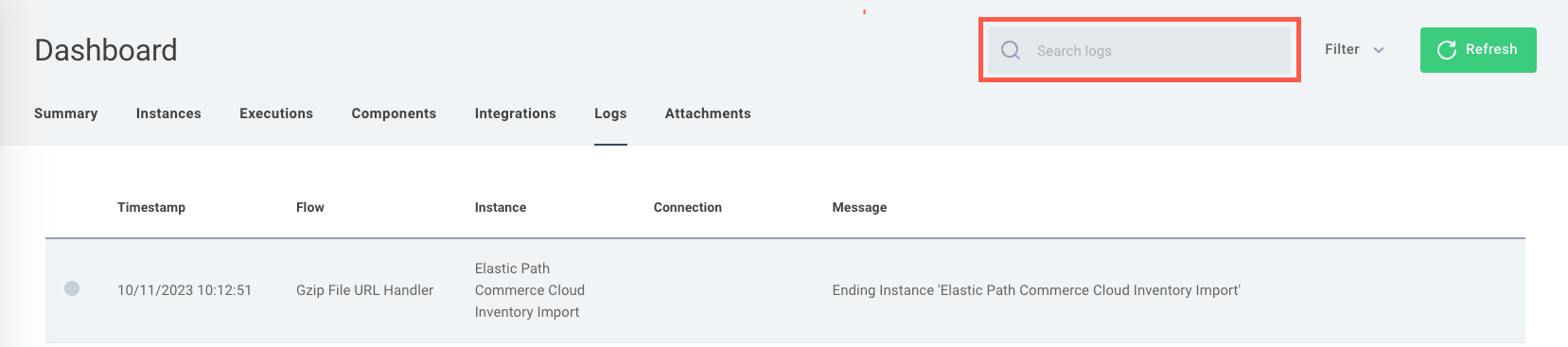Screen dimensions: 1568x347
Task: Click the magnifying glass search icon
Action: click(x=1011, y=50)
